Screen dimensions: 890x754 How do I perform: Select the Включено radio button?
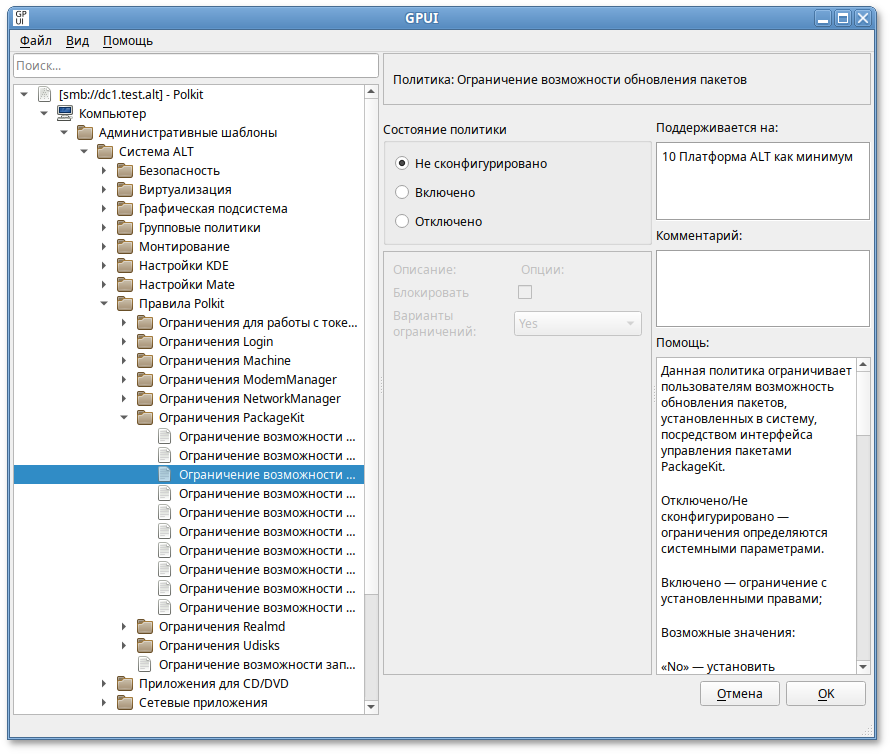tap(402, 192)
